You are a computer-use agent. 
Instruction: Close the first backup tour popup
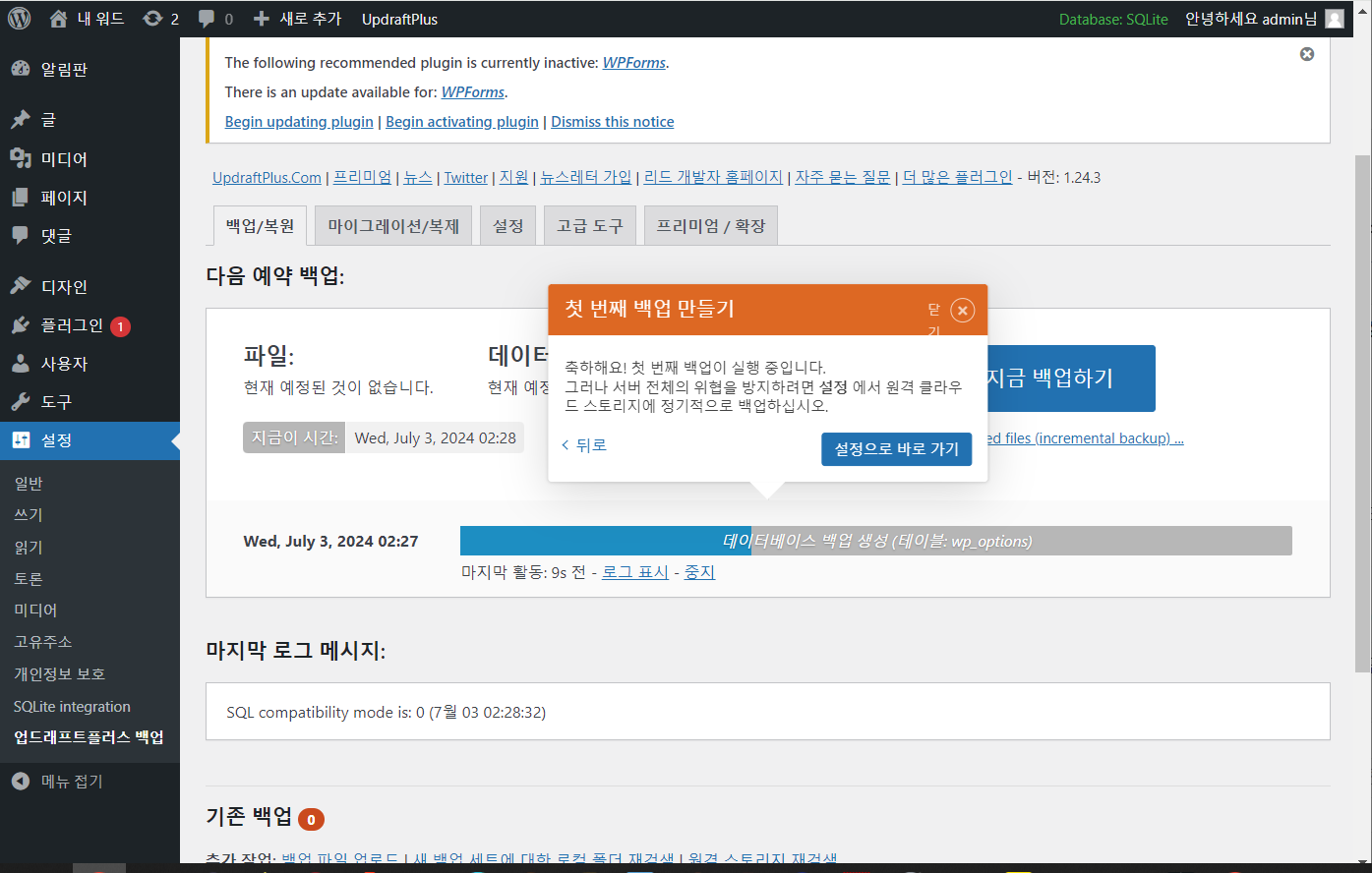[x=963, y=311]
